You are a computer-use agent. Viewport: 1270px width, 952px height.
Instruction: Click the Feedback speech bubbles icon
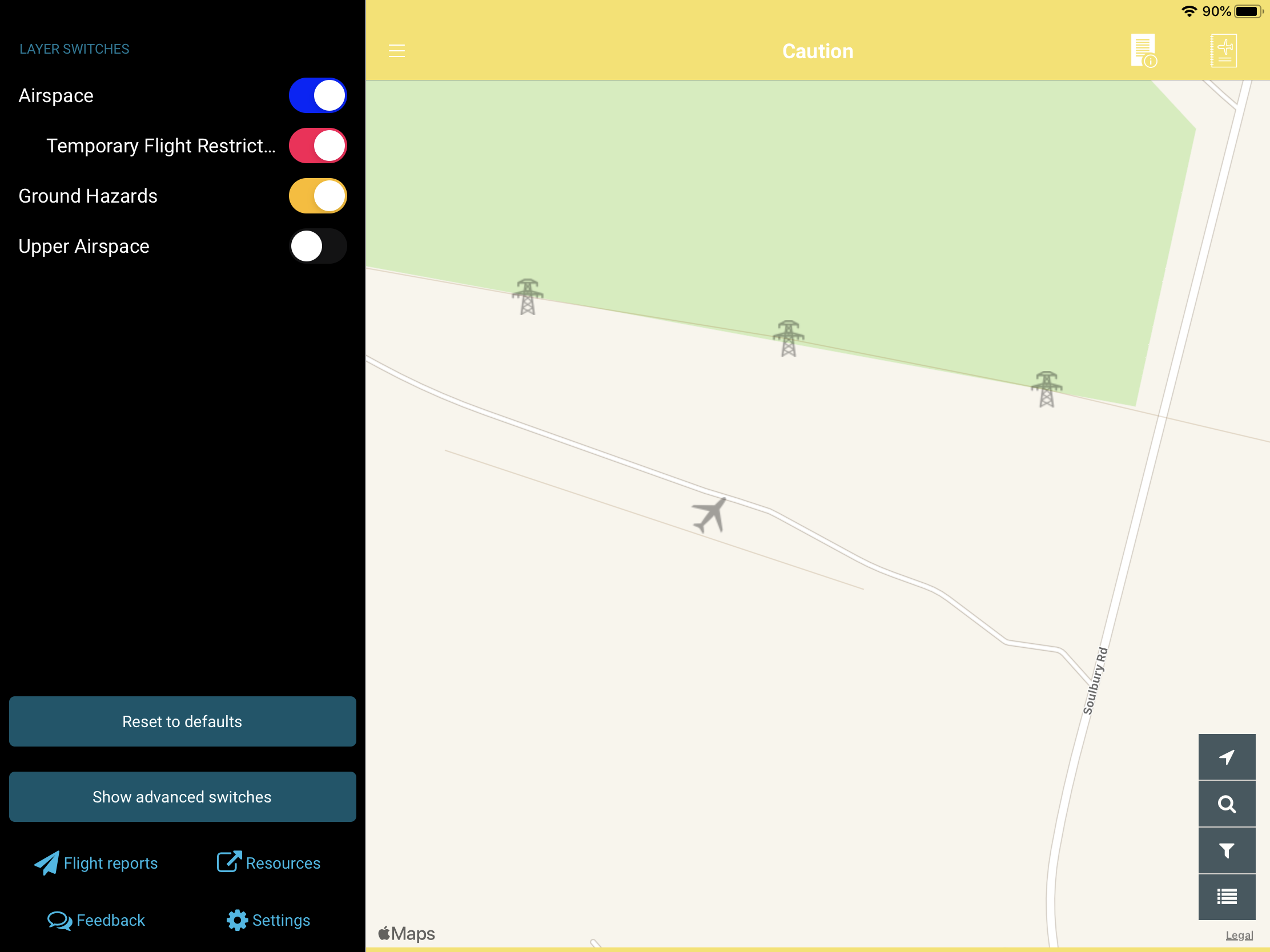coord(59,921)
